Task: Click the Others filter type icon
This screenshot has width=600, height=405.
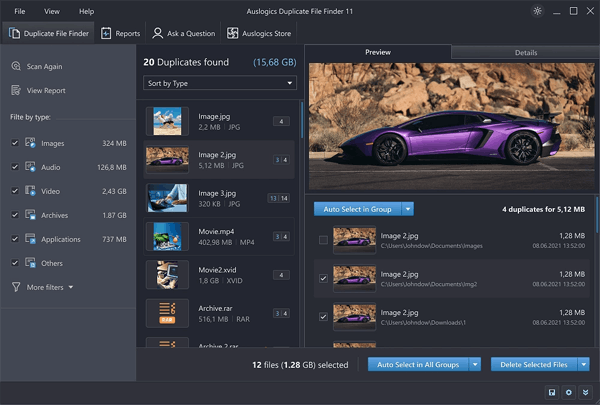Action: [30, 263]
